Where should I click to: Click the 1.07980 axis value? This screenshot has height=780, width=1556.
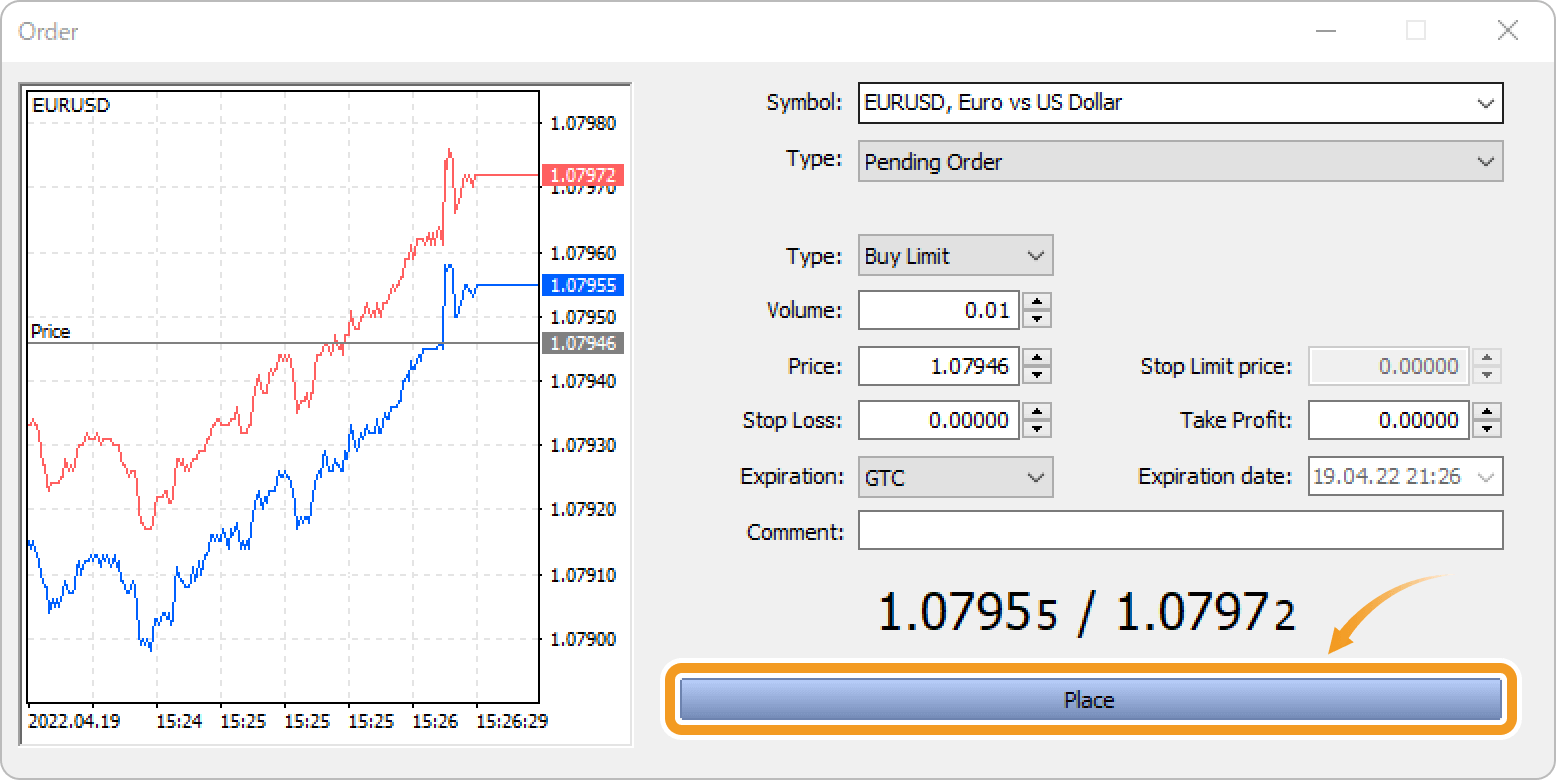point(583,124)
